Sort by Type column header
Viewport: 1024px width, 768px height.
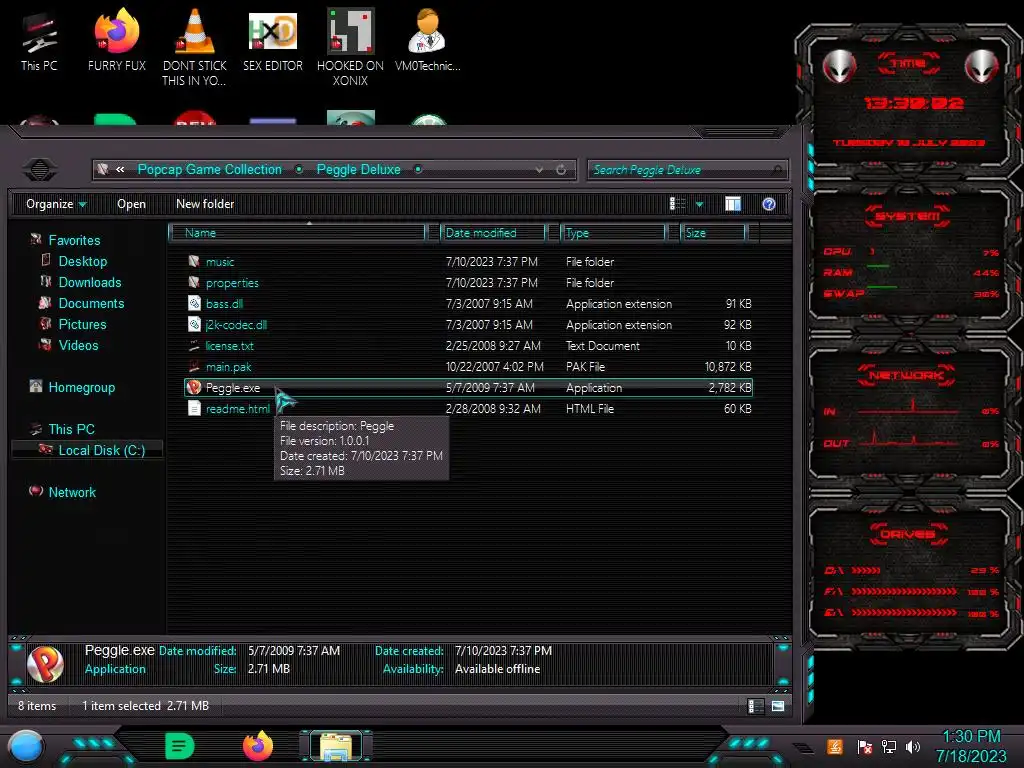pyautogui.click(x=613, y=232)
